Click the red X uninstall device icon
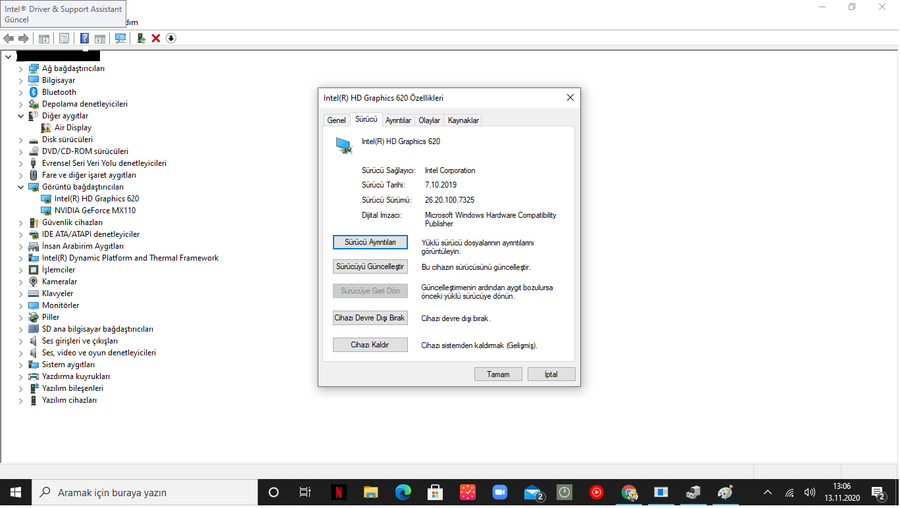900x508 pixels. click(156, 38)
